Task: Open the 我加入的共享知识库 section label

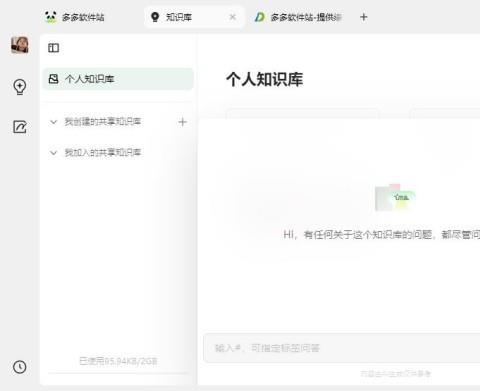Action: (x=103, y=152)
